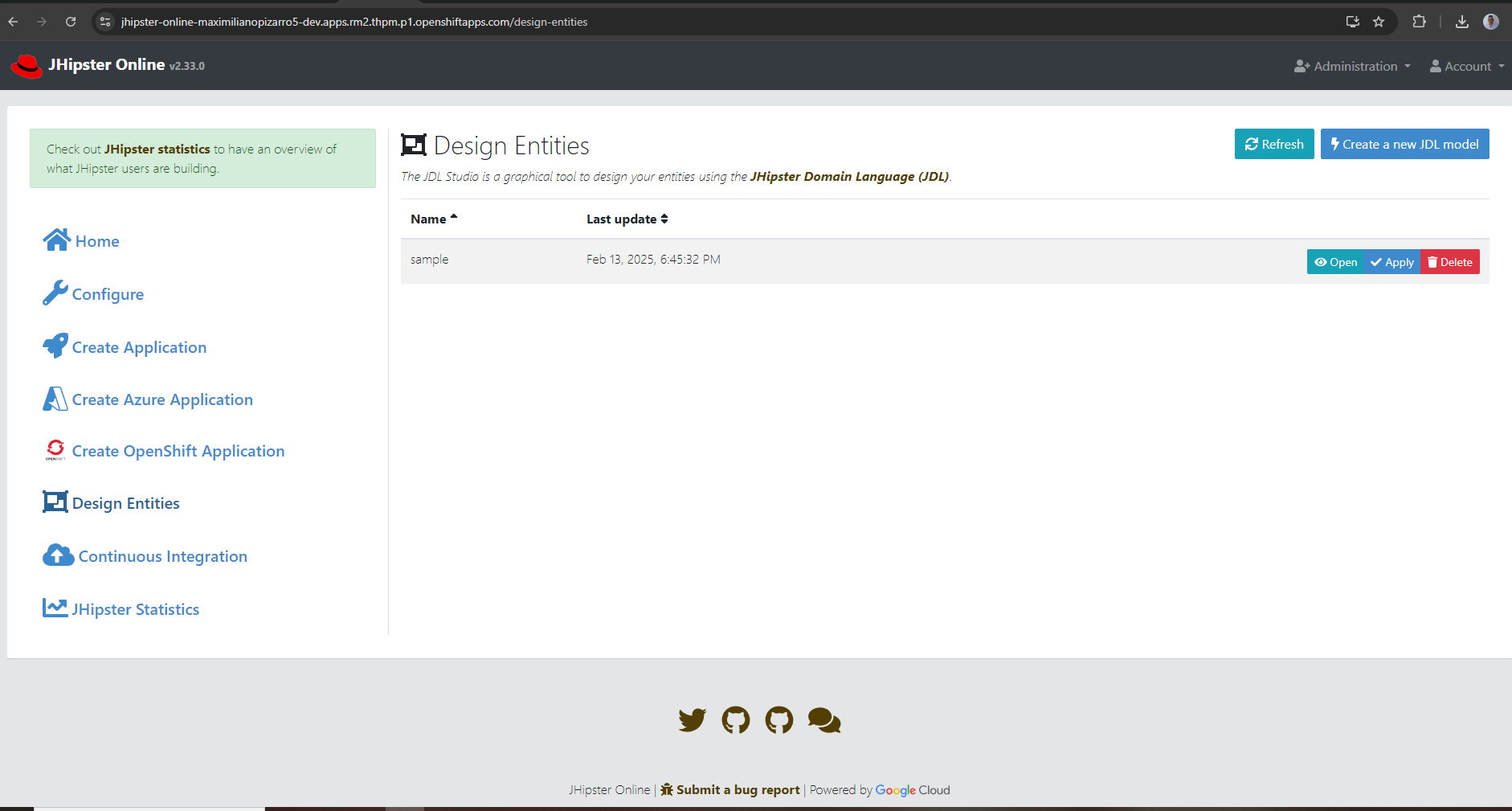Sort table by Name column
1512x811 pixels.
tap(434, 219)
